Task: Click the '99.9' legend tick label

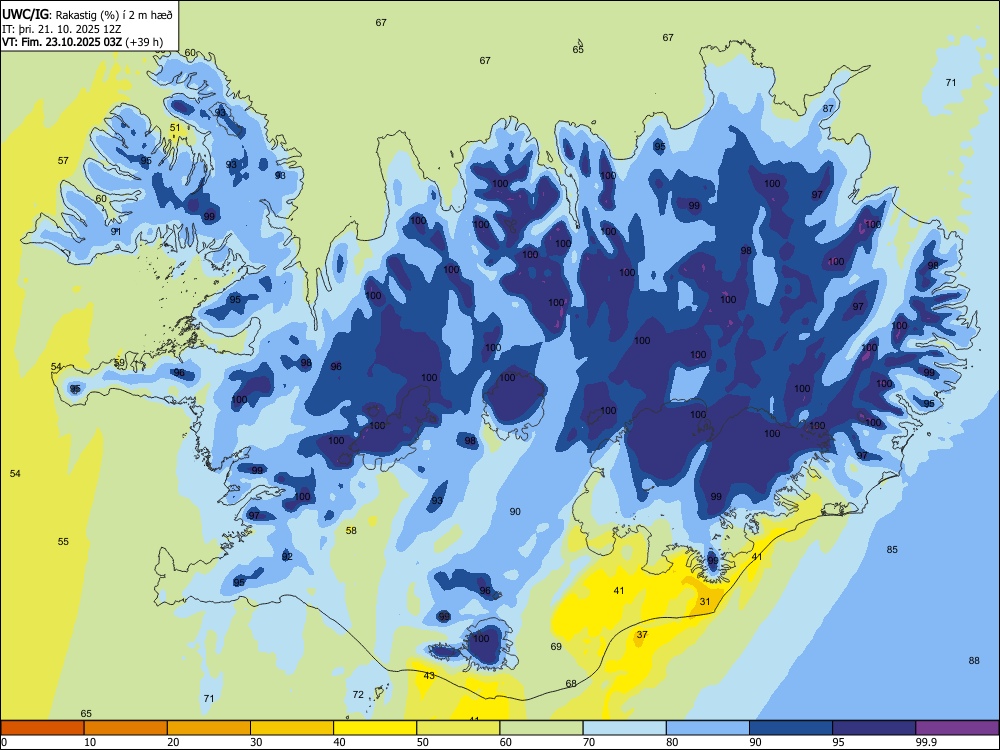Action: coord(926,742)
